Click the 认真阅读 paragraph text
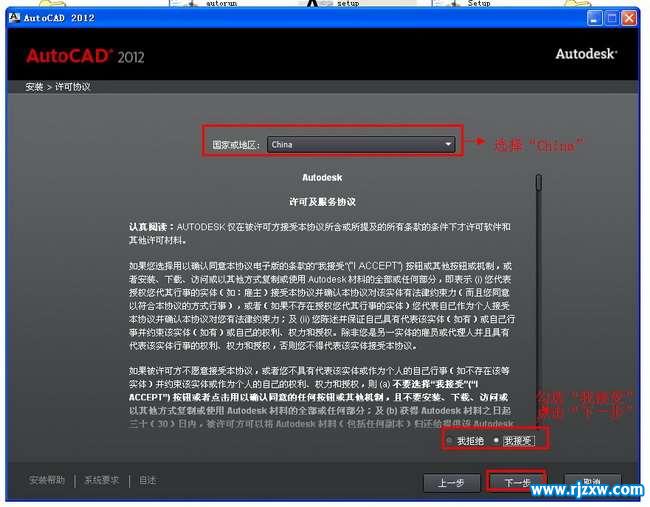The height and width of the screenshot is (507, 650). tap(319, 233)
